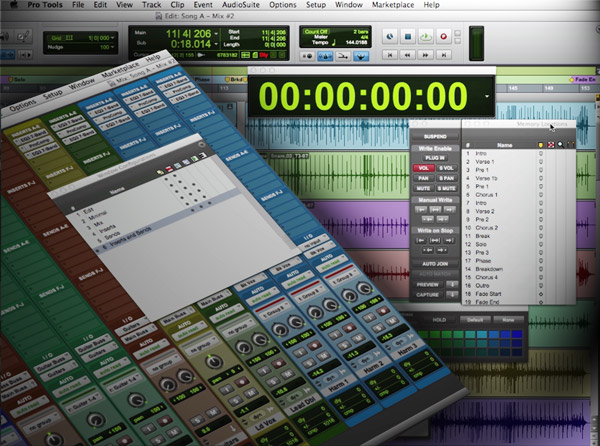Image resolution: width=600 pixels, height=446 pixels.
Task: Open the Pro Tools menu
Action: (x=45, y=5)
